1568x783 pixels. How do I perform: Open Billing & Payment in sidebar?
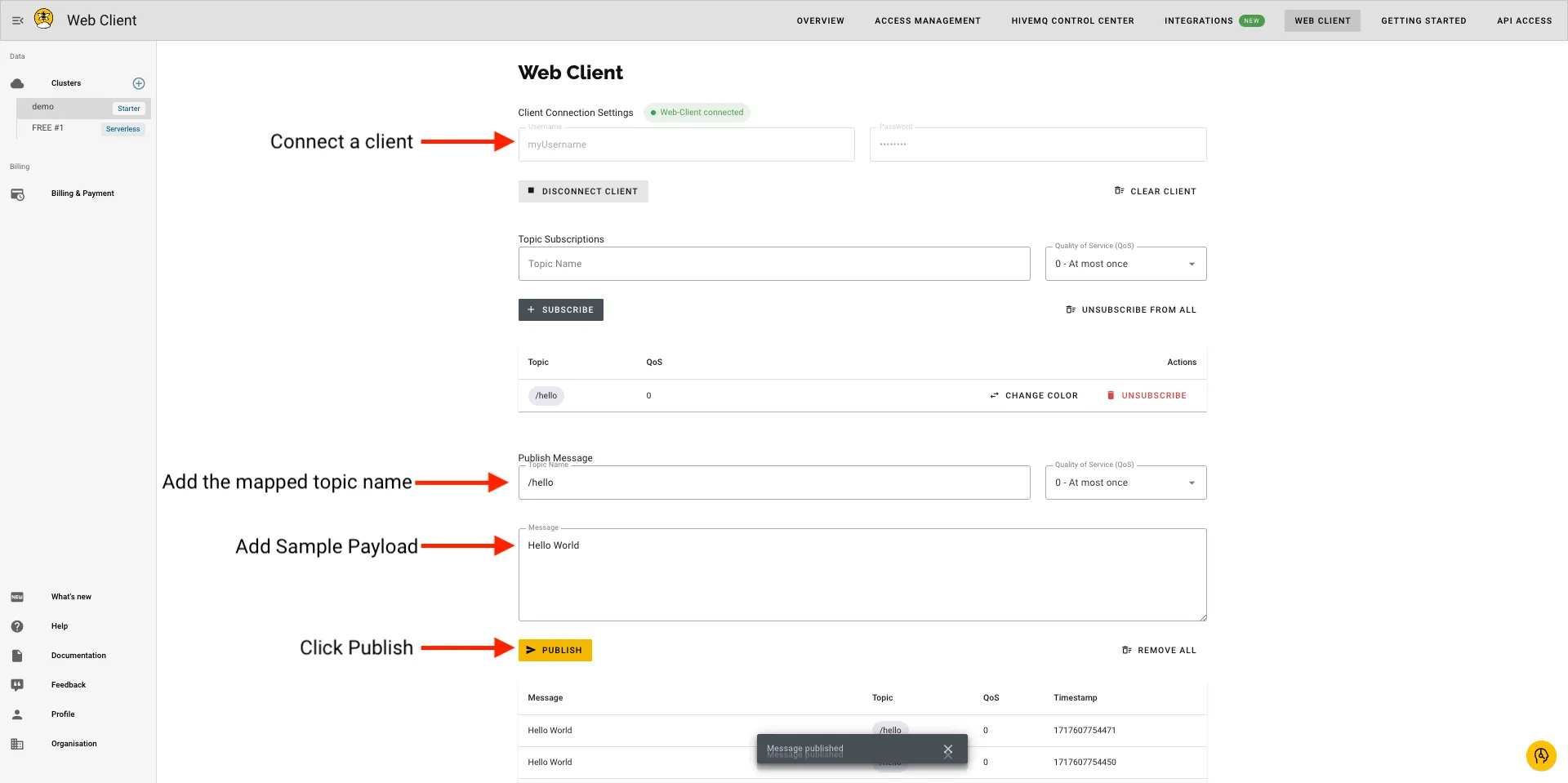82,194
